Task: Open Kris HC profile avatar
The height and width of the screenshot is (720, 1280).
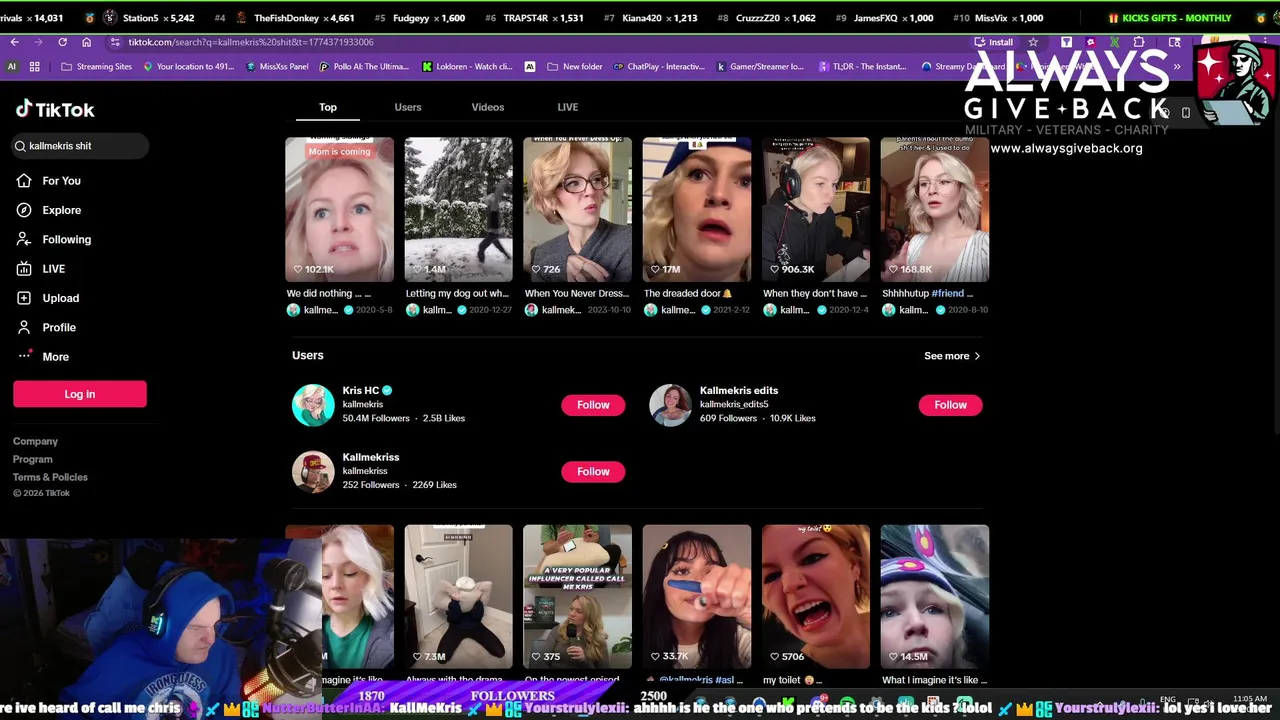Action: 313,405
